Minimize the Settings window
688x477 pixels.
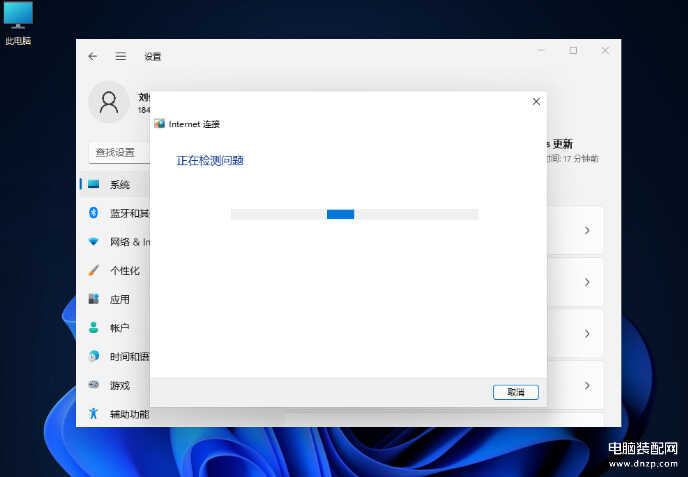click(541, 50)
